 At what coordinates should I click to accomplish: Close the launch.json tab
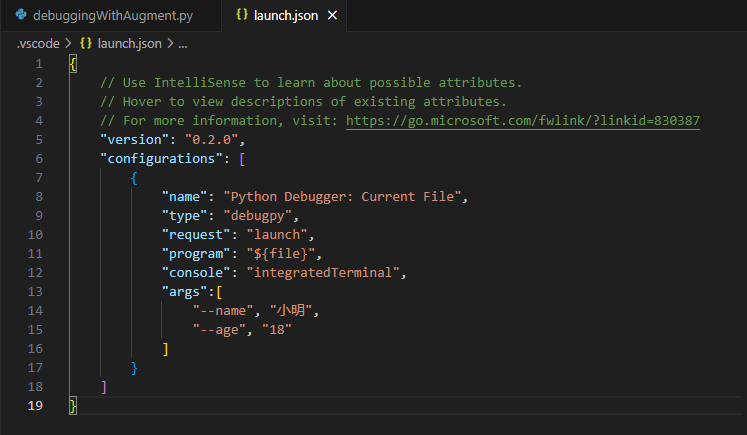(x=333, y=16)
